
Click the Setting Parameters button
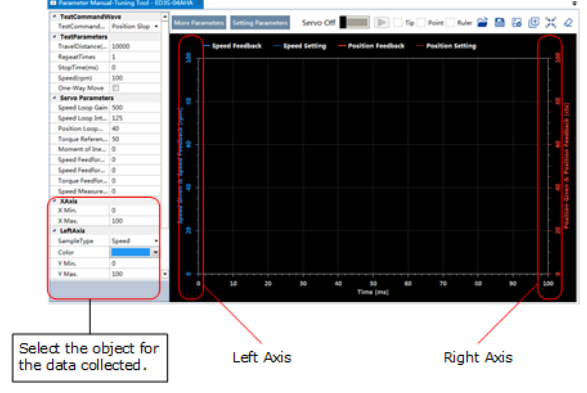[x=260, y=23]
